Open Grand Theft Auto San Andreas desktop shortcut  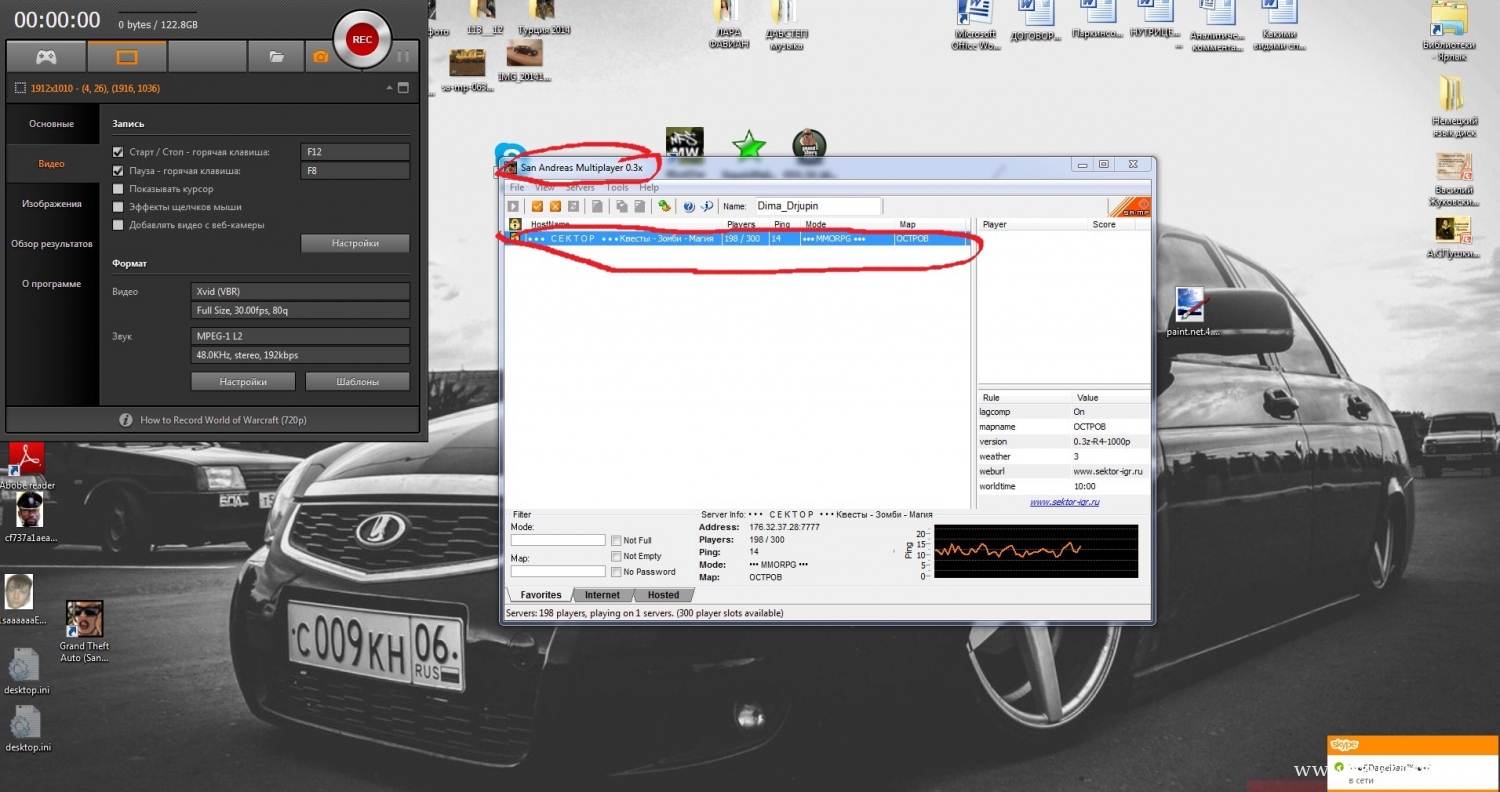click(84, 631)
